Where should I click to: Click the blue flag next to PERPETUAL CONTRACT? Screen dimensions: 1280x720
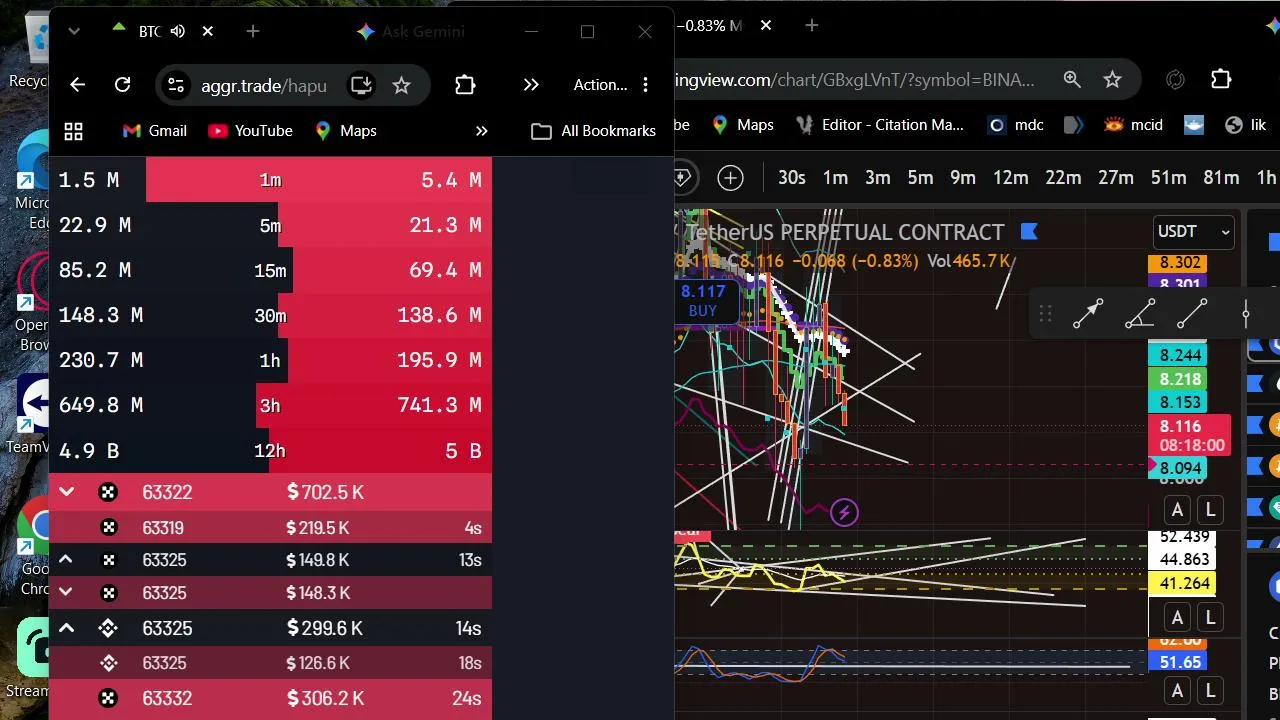click(x=1029, y=232)
